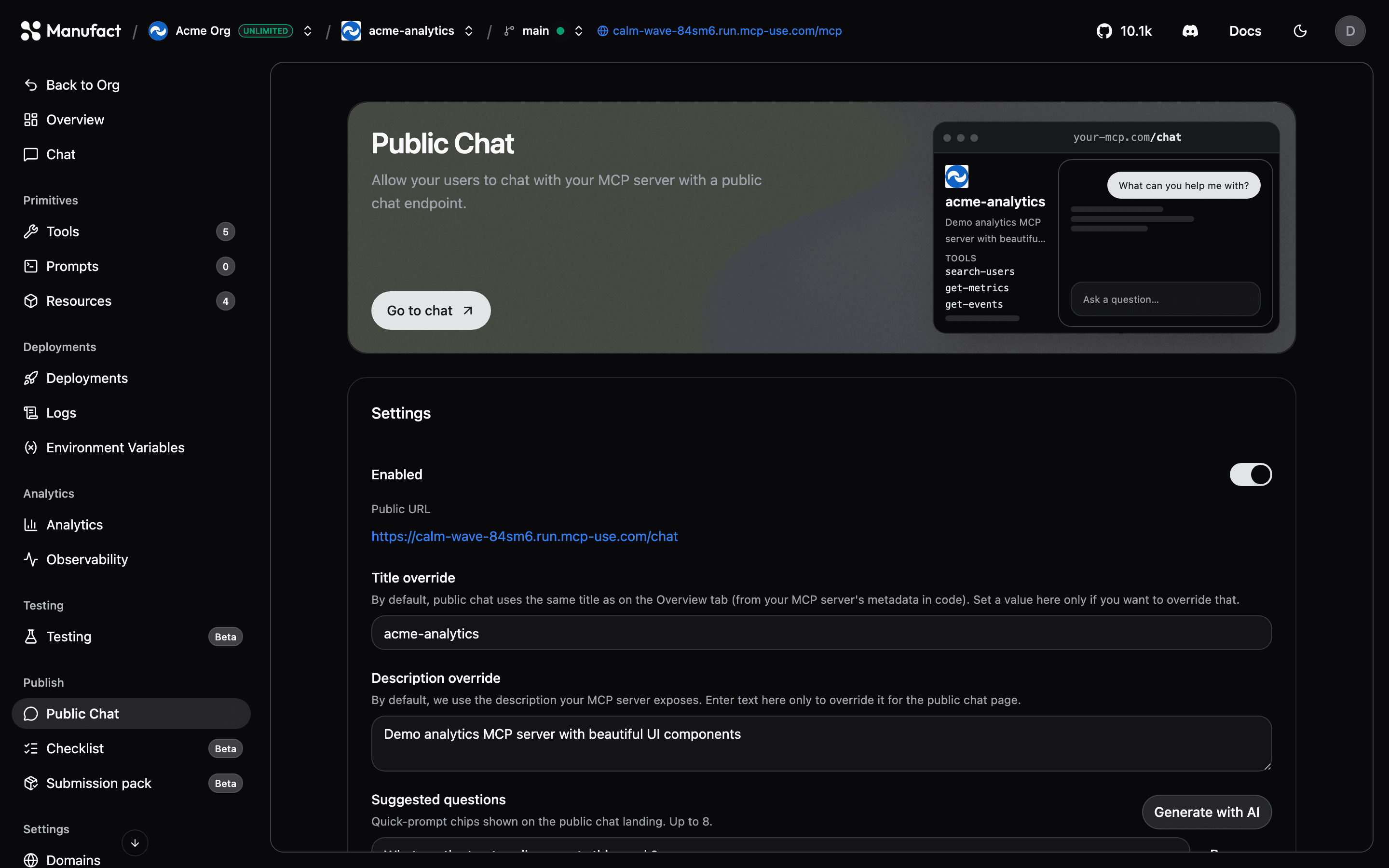1389x868 pixels.
Task: Click the Overview grid icon
Action: 31,120
